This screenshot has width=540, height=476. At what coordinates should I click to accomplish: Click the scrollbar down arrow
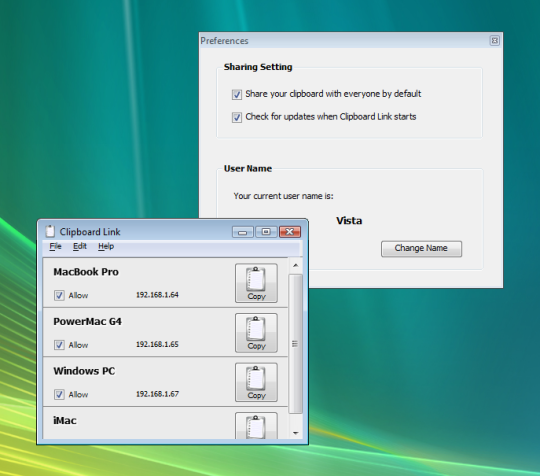click(295, 433)
